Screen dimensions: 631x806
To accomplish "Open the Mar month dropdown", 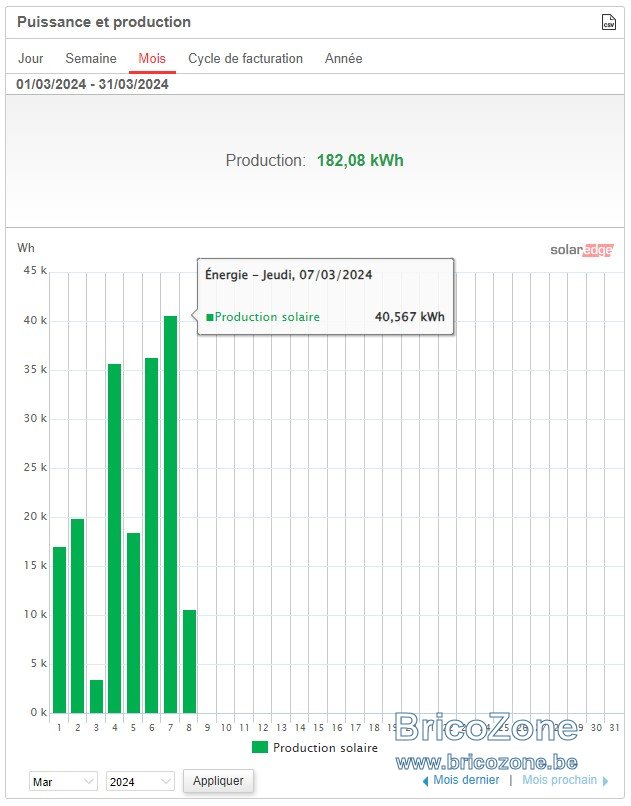I will pyautogui.click(x=63, y=781).
